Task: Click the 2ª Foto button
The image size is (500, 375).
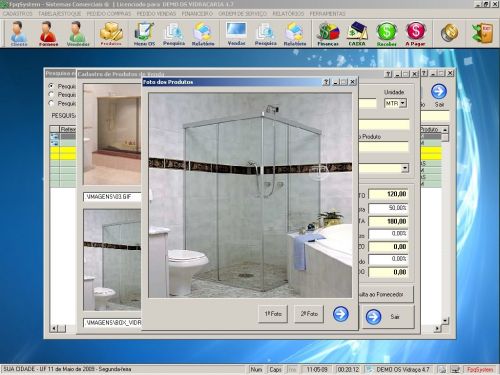Action: [x=309, y=314]
